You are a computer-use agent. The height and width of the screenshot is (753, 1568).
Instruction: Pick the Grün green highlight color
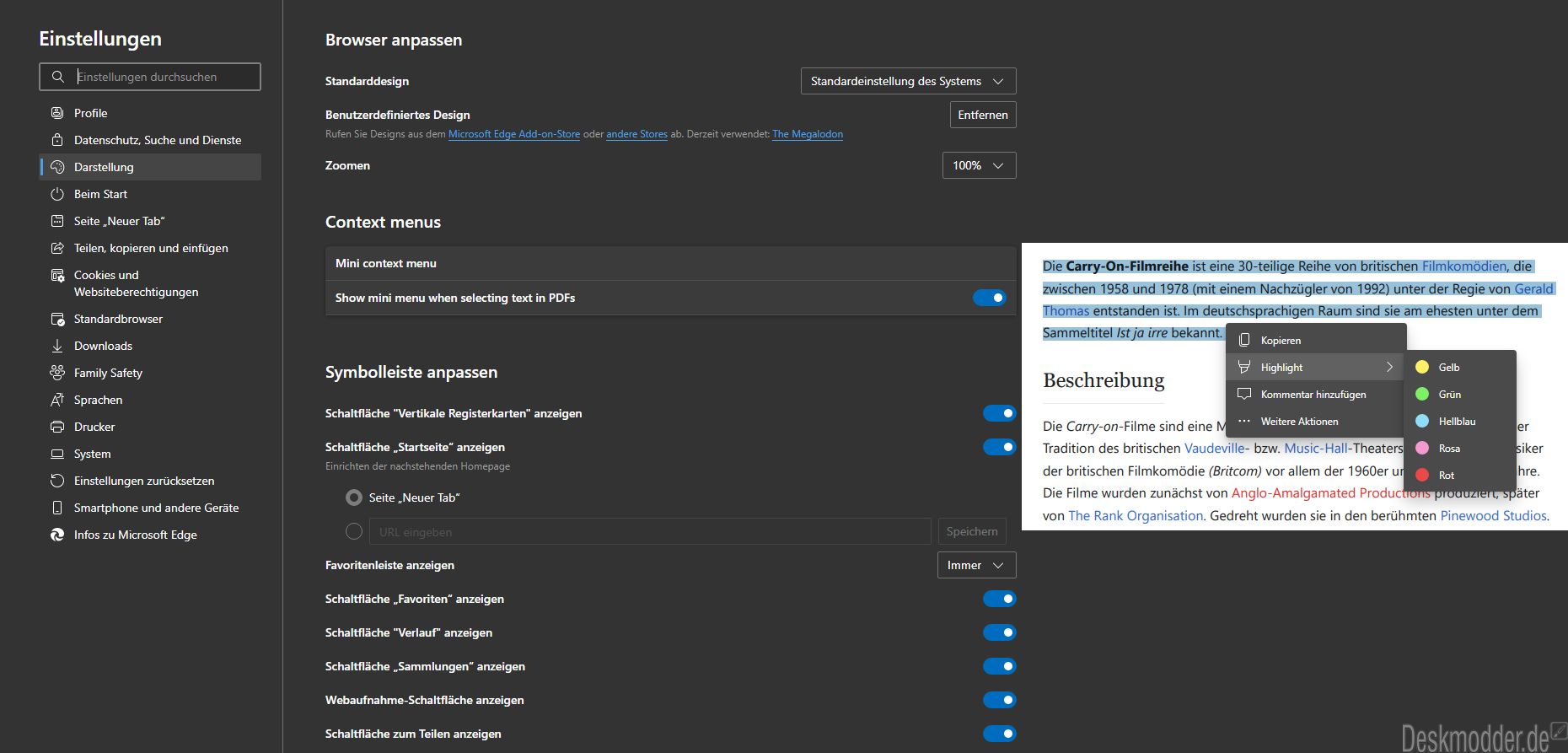(1460, 394)
